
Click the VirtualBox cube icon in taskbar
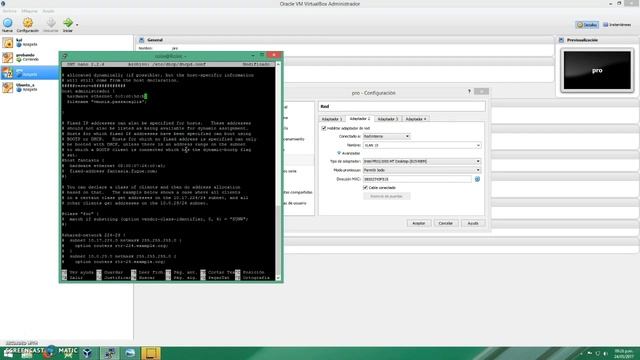click(87, 353)
